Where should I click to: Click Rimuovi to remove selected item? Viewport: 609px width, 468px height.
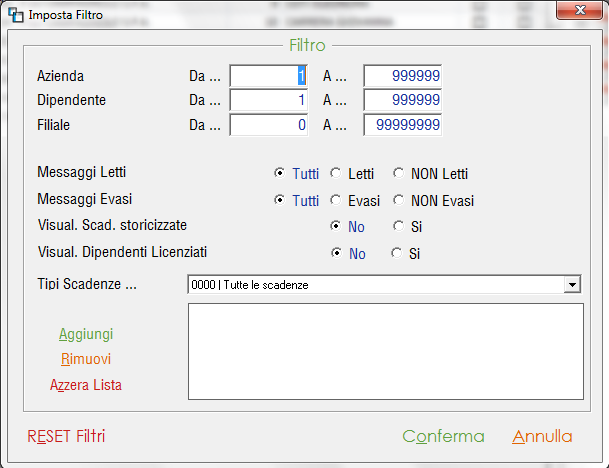85,359
